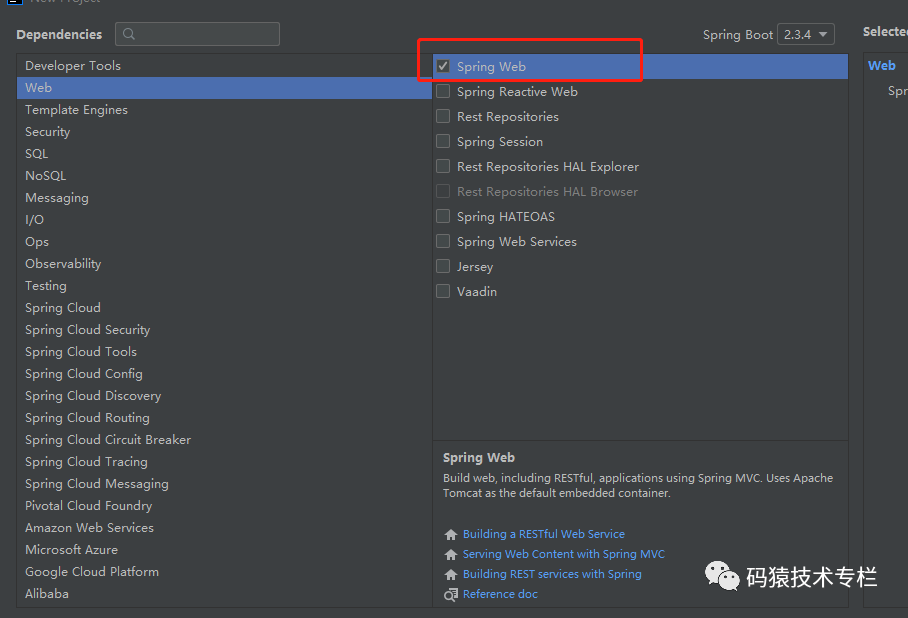Select the Spring Cloud Tools category

point(224,352)
